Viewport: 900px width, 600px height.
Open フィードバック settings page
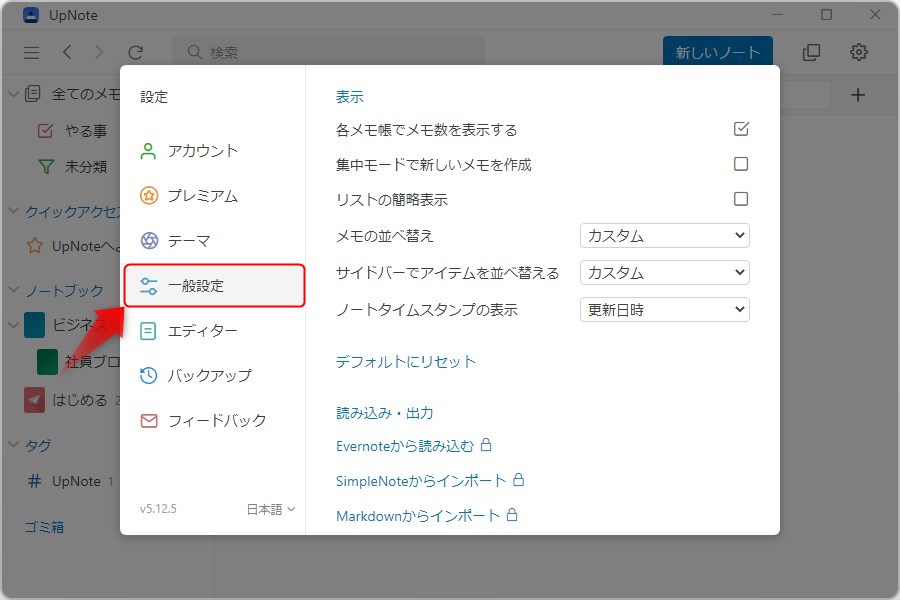pyautogui.click(x=214, y=421)
